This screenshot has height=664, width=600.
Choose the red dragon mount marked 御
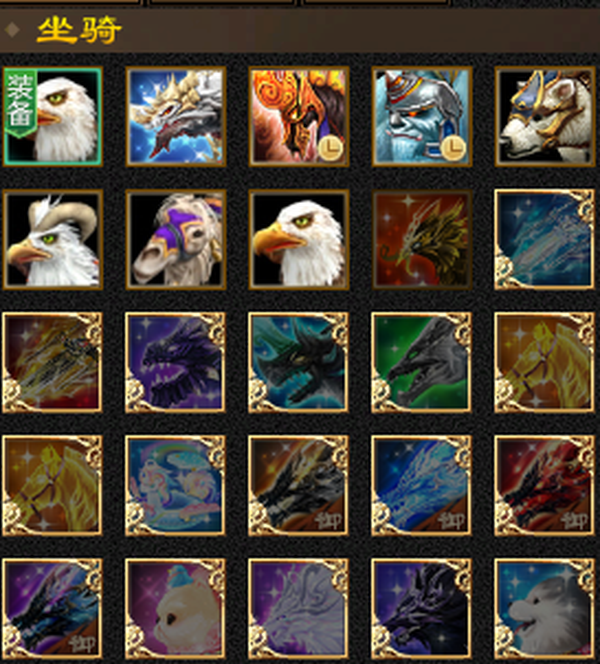(x=545, y=485)
